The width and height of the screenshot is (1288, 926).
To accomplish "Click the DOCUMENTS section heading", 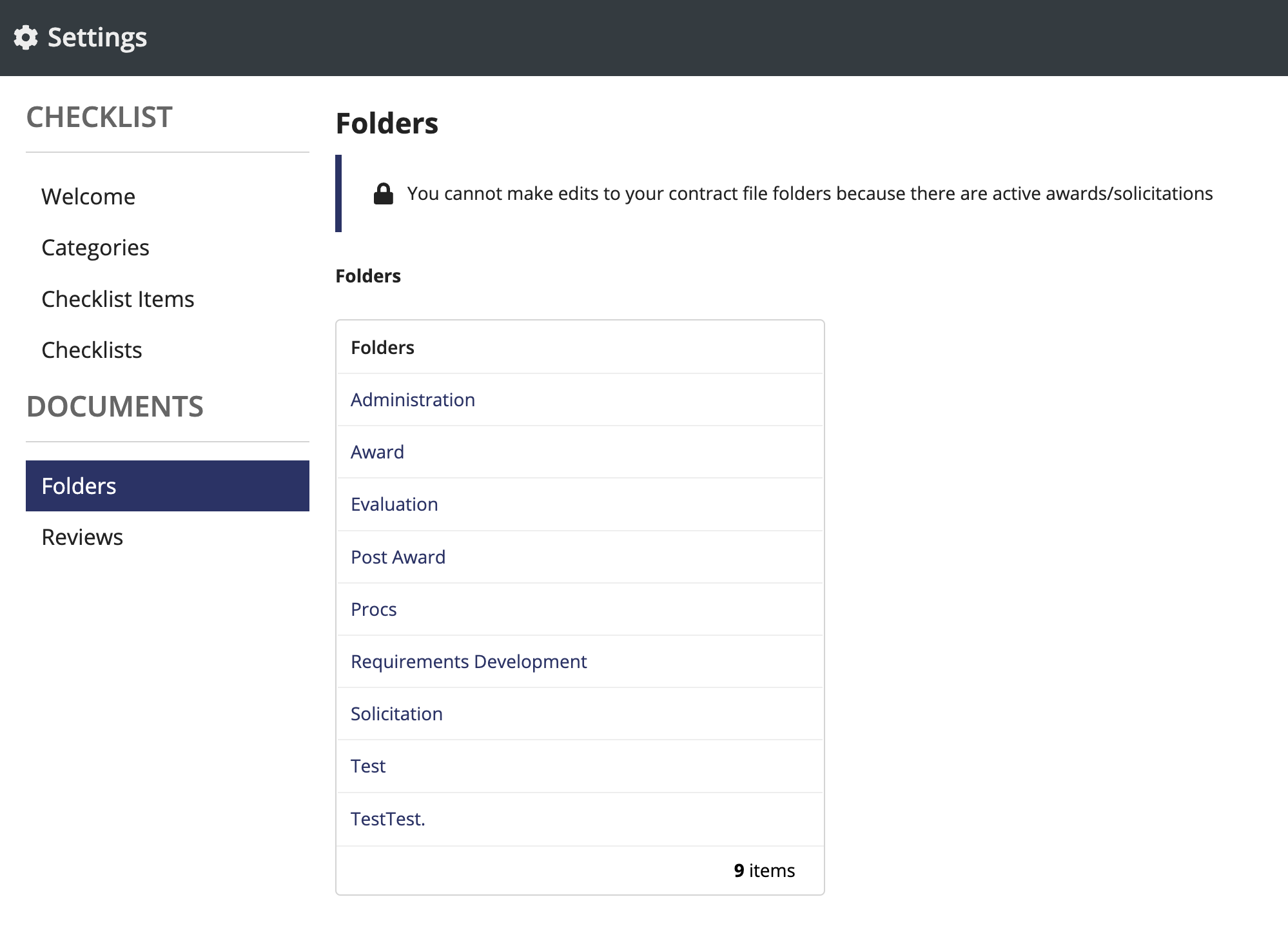I will [x=115, y=407].
